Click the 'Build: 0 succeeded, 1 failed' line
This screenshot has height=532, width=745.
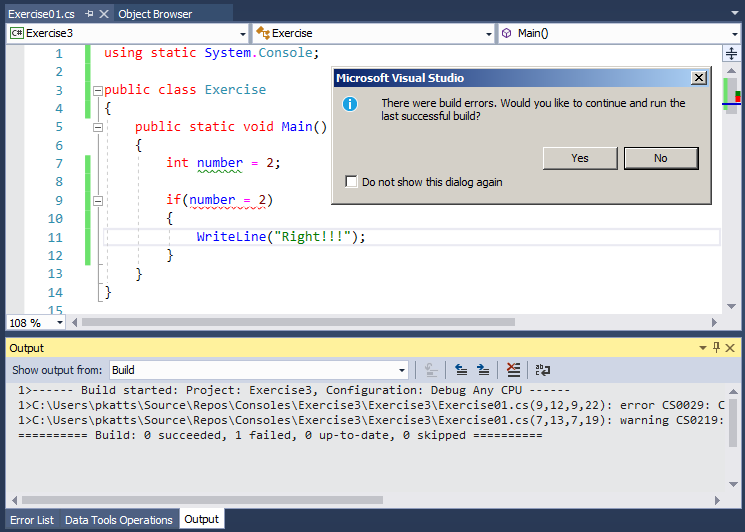pyautogui.click(x=280, y=436)
